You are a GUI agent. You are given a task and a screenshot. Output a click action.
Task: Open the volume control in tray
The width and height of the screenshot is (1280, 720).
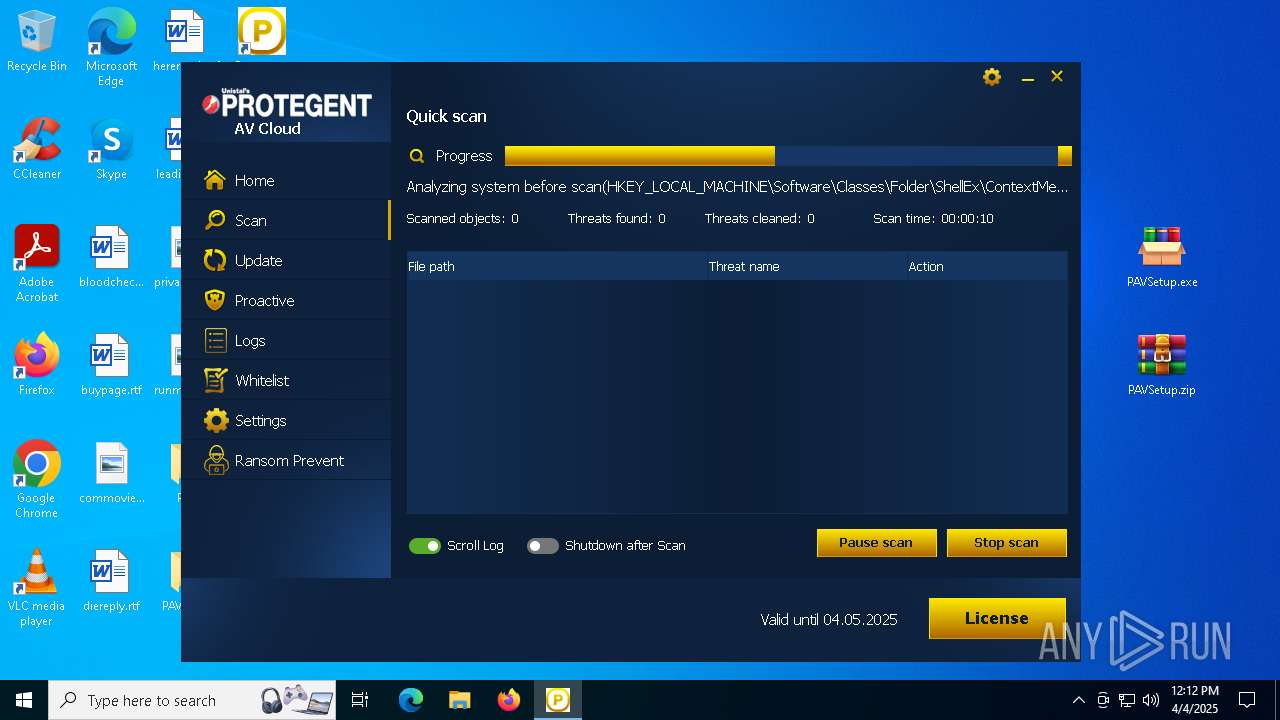click(1151, 700)
